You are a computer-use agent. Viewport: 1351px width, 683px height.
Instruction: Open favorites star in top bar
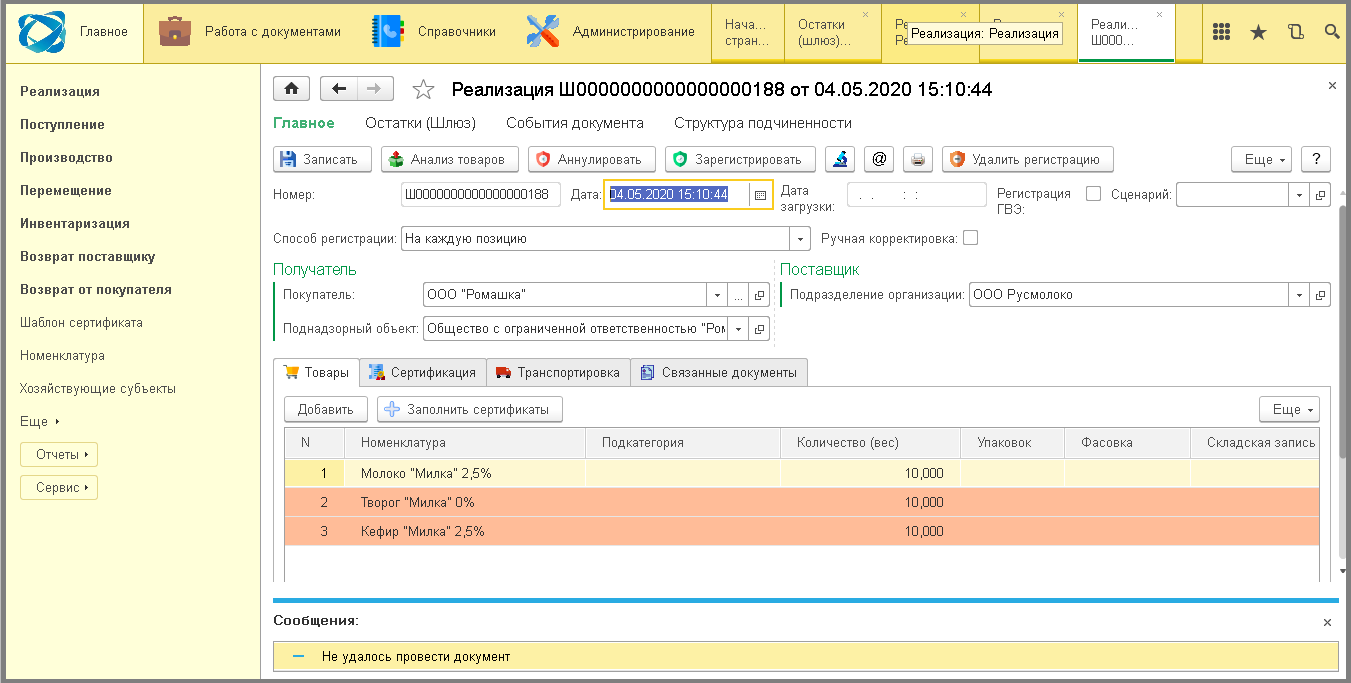click(1258, 32)
